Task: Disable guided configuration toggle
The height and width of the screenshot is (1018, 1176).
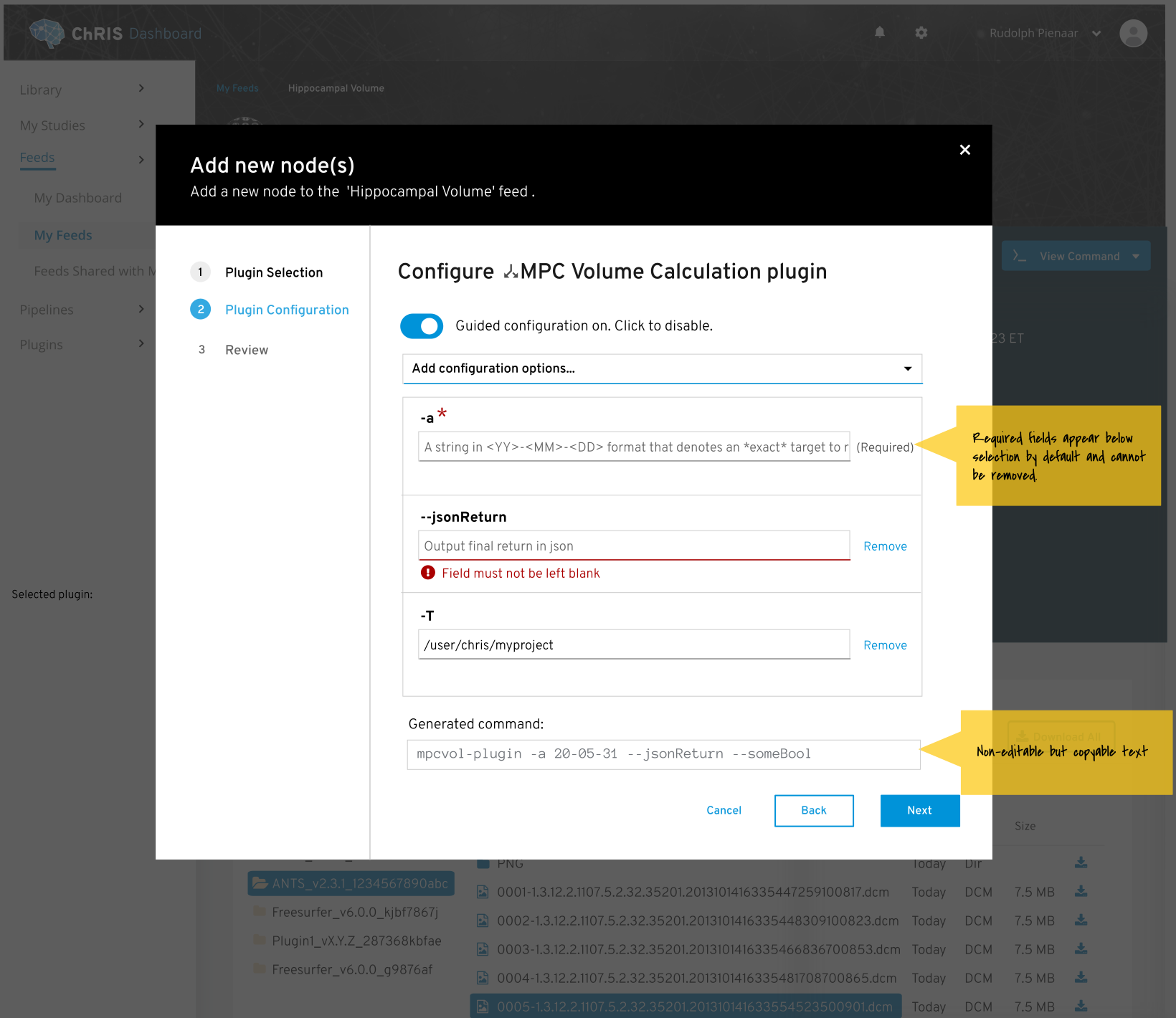Action: (422, 326)
